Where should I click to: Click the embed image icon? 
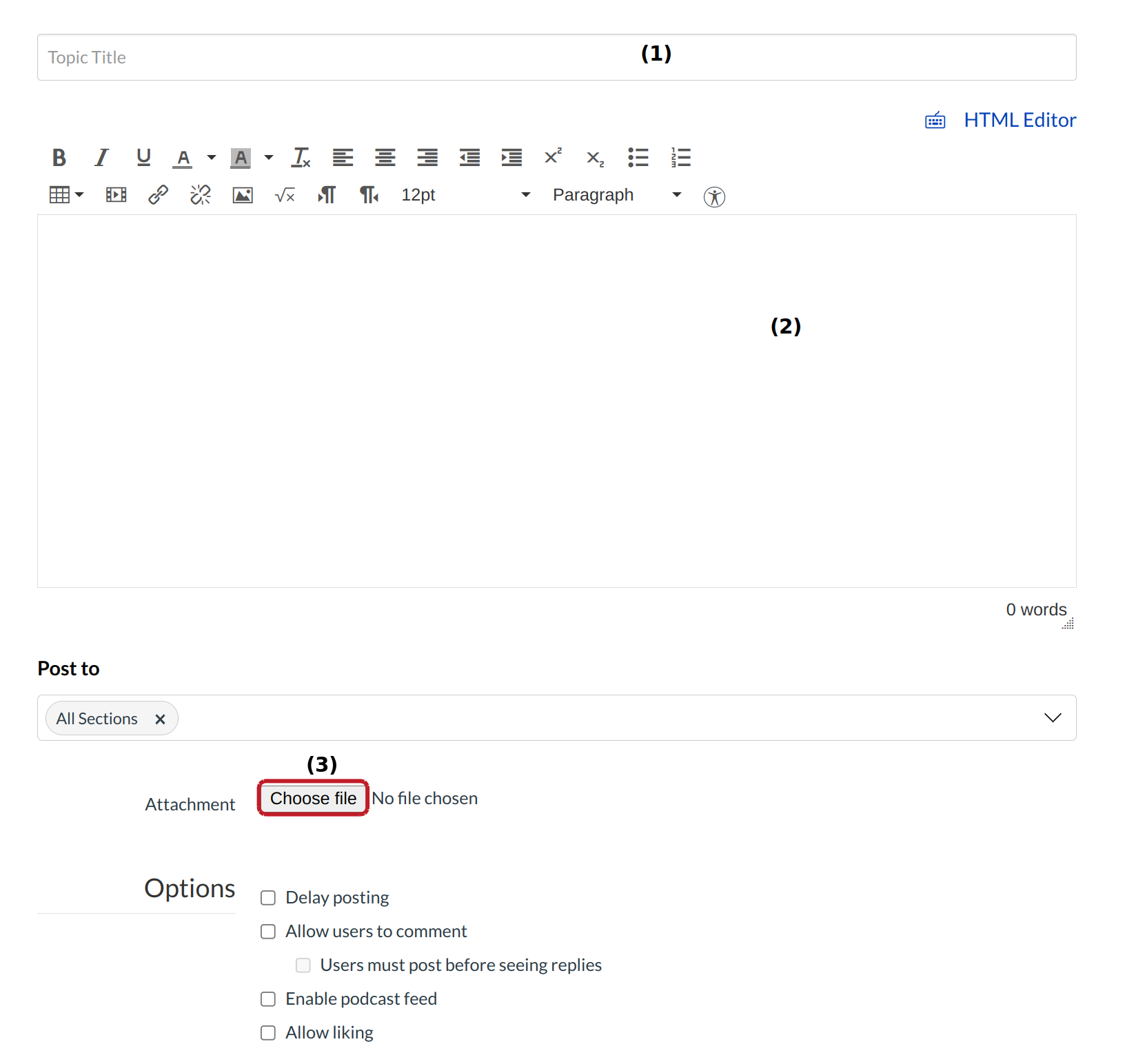coord(243,195)
